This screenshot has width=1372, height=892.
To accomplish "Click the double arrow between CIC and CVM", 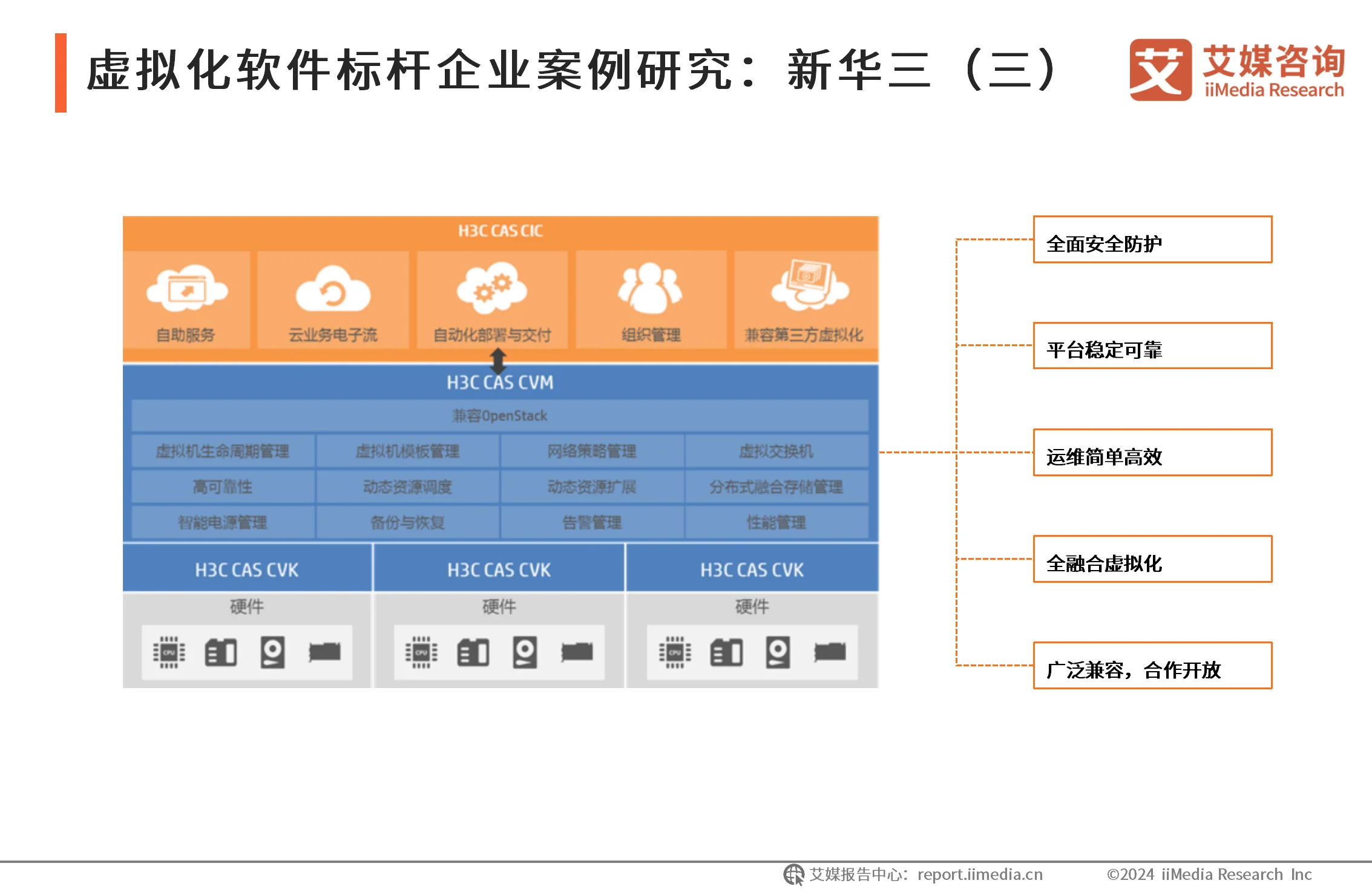I will pyautogui.click(x=498, y=361).
